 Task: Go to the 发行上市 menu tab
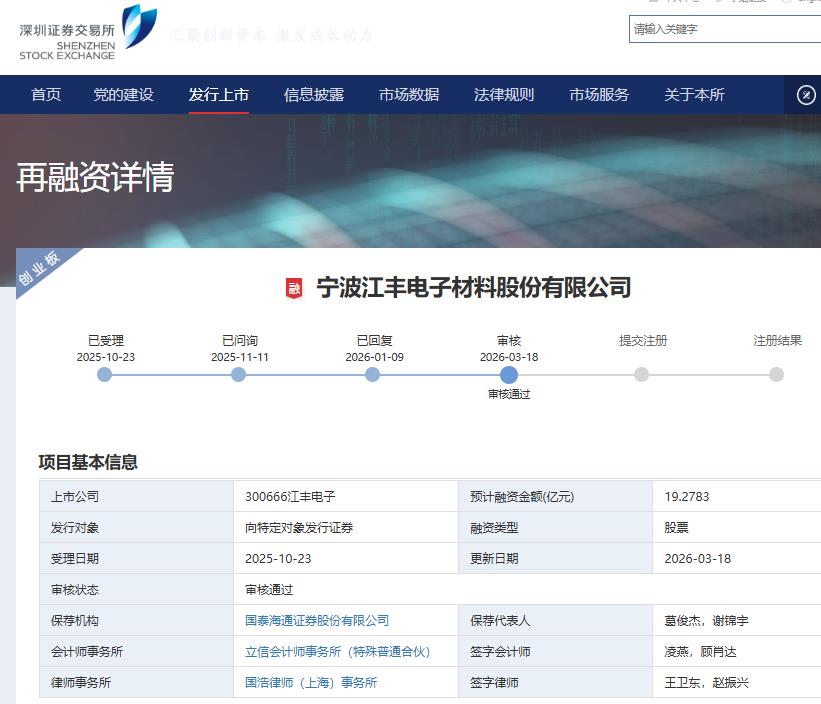[x=219, y=95]
